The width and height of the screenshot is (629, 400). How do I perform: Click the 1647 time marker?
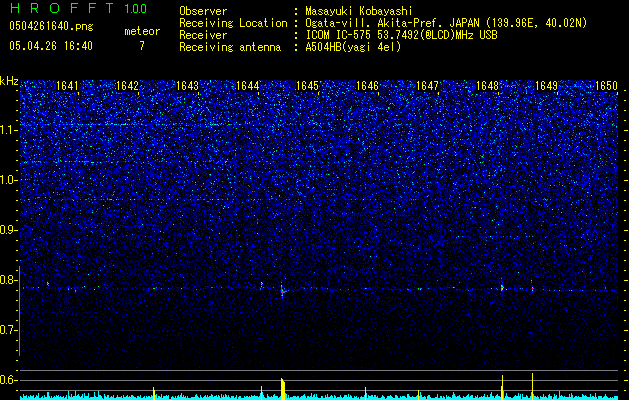(x=428, y=86)
